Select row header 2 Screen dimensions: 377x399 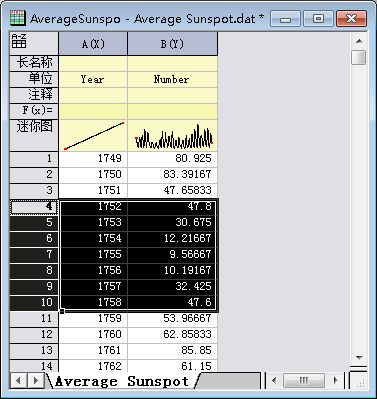click(x=34, y=175)
